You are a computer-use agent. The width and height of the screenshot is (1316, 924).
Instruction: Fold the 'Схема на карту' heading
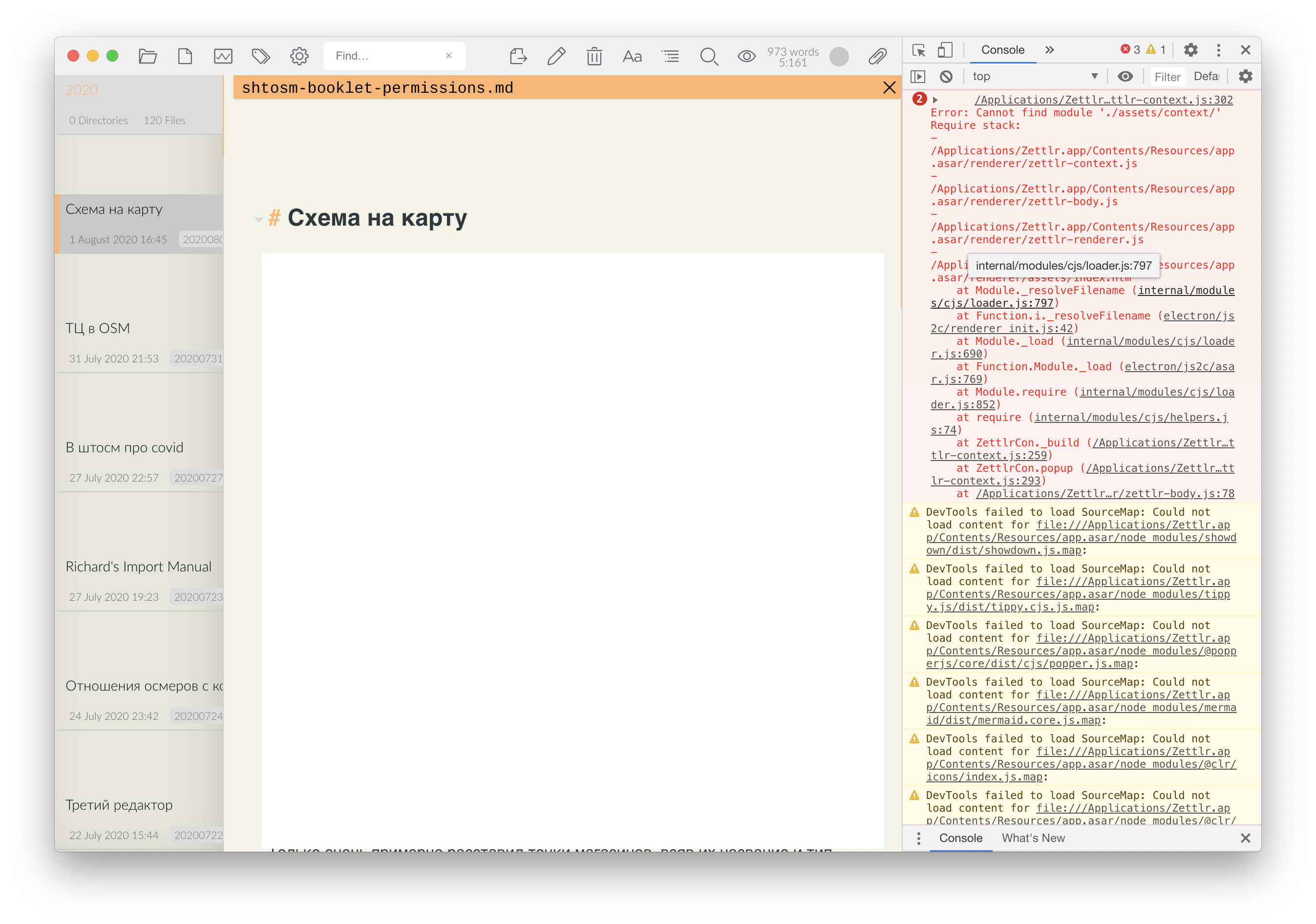[x=258, y=219]
